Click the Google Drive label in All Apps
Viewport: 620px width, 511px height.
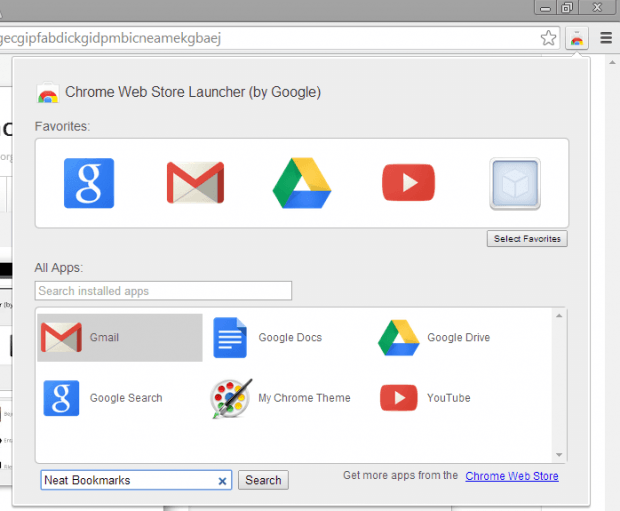[x=458, y=337]
